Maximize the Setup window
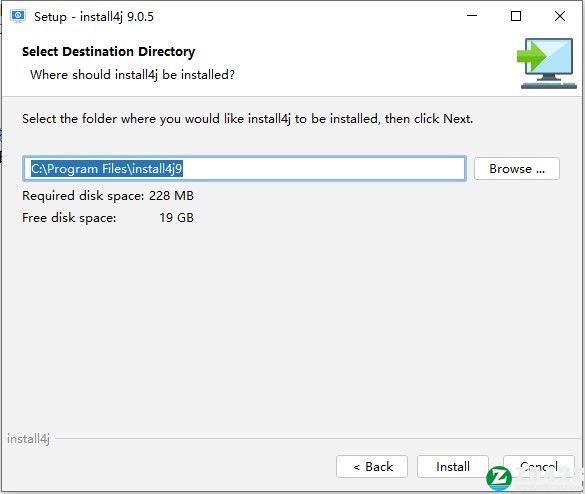 (x=516, y=16)
